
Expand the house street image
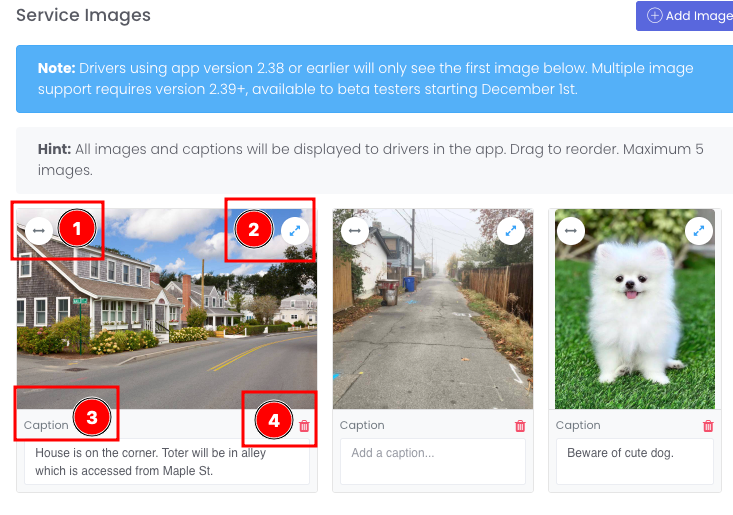[295, 231]
